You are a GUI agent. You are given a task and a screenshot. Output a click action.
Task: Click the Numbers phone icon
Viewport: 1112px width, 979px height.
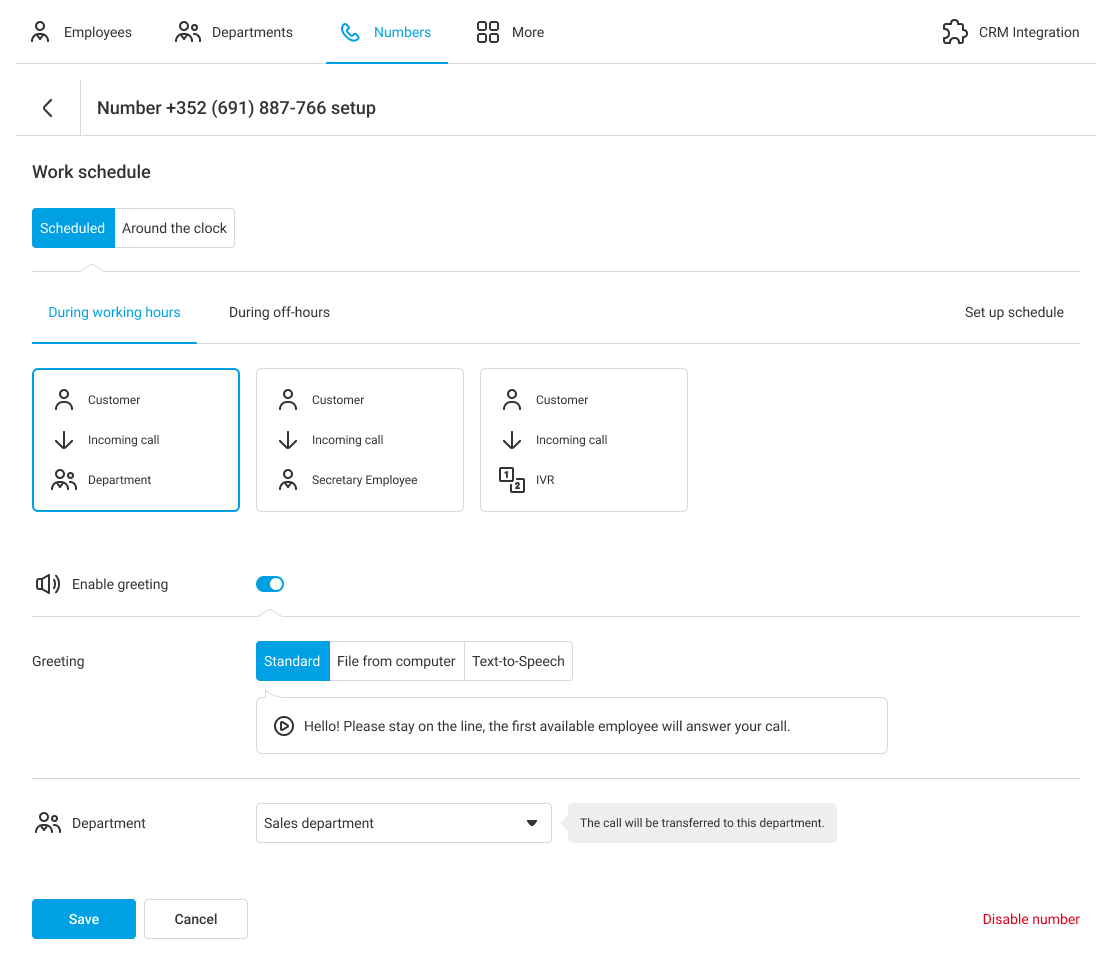point(350,32)
